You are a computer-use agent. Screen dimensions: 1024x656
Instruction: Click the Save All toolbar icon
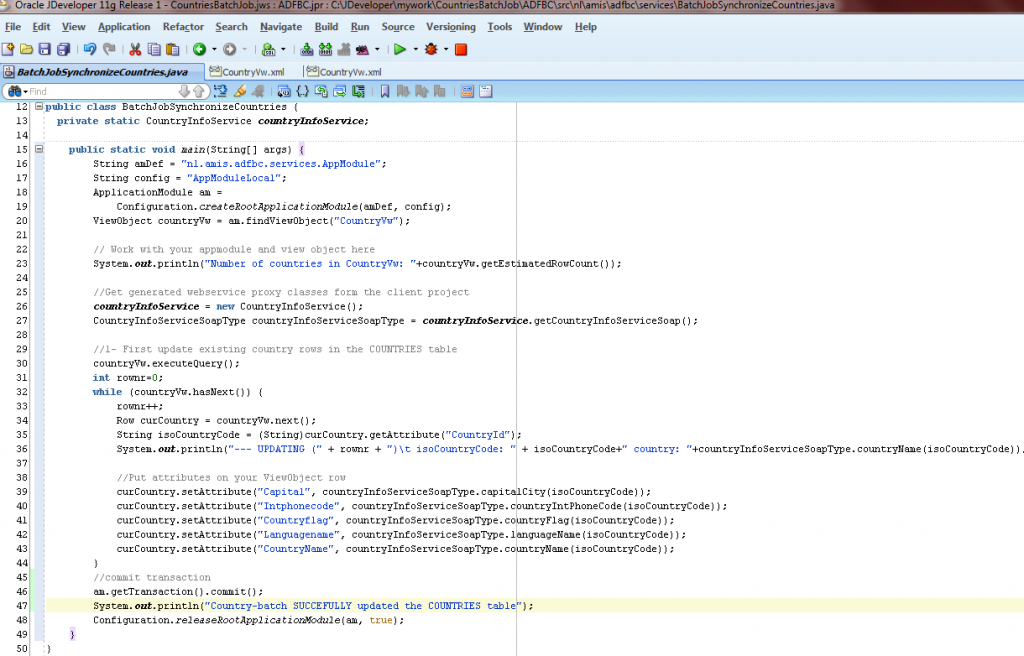[61, 49]
